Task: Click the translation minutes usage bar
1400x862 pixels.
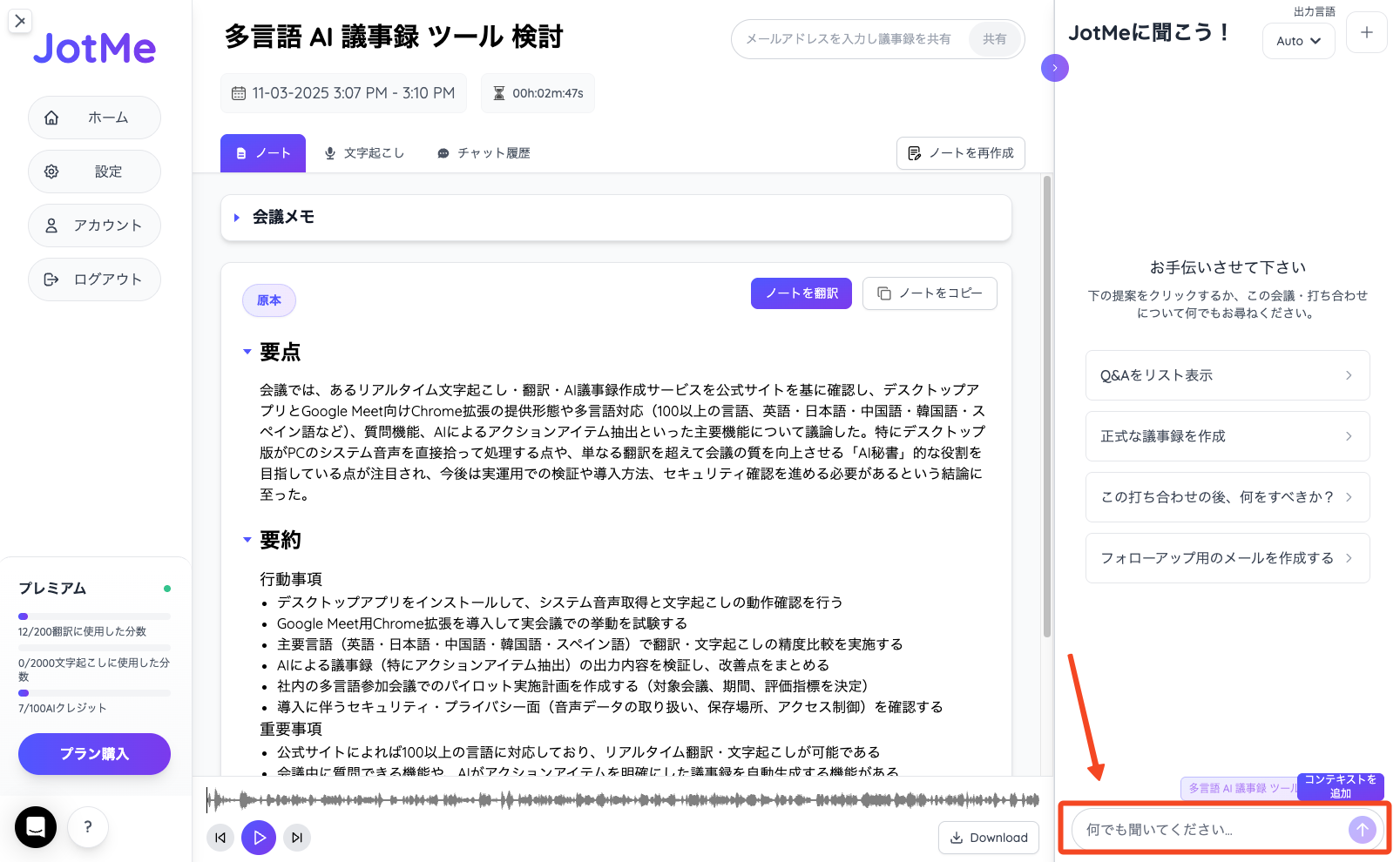Action: (94, 616)
